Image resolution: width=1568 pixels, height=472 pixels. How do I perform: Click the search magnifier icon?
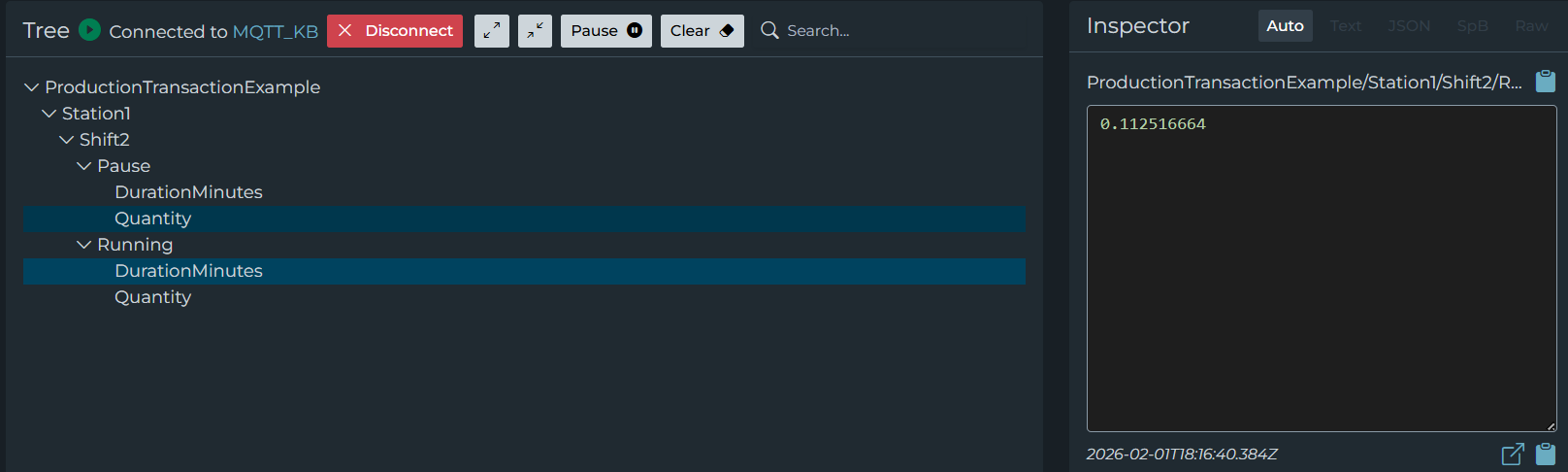pos(769,31)
